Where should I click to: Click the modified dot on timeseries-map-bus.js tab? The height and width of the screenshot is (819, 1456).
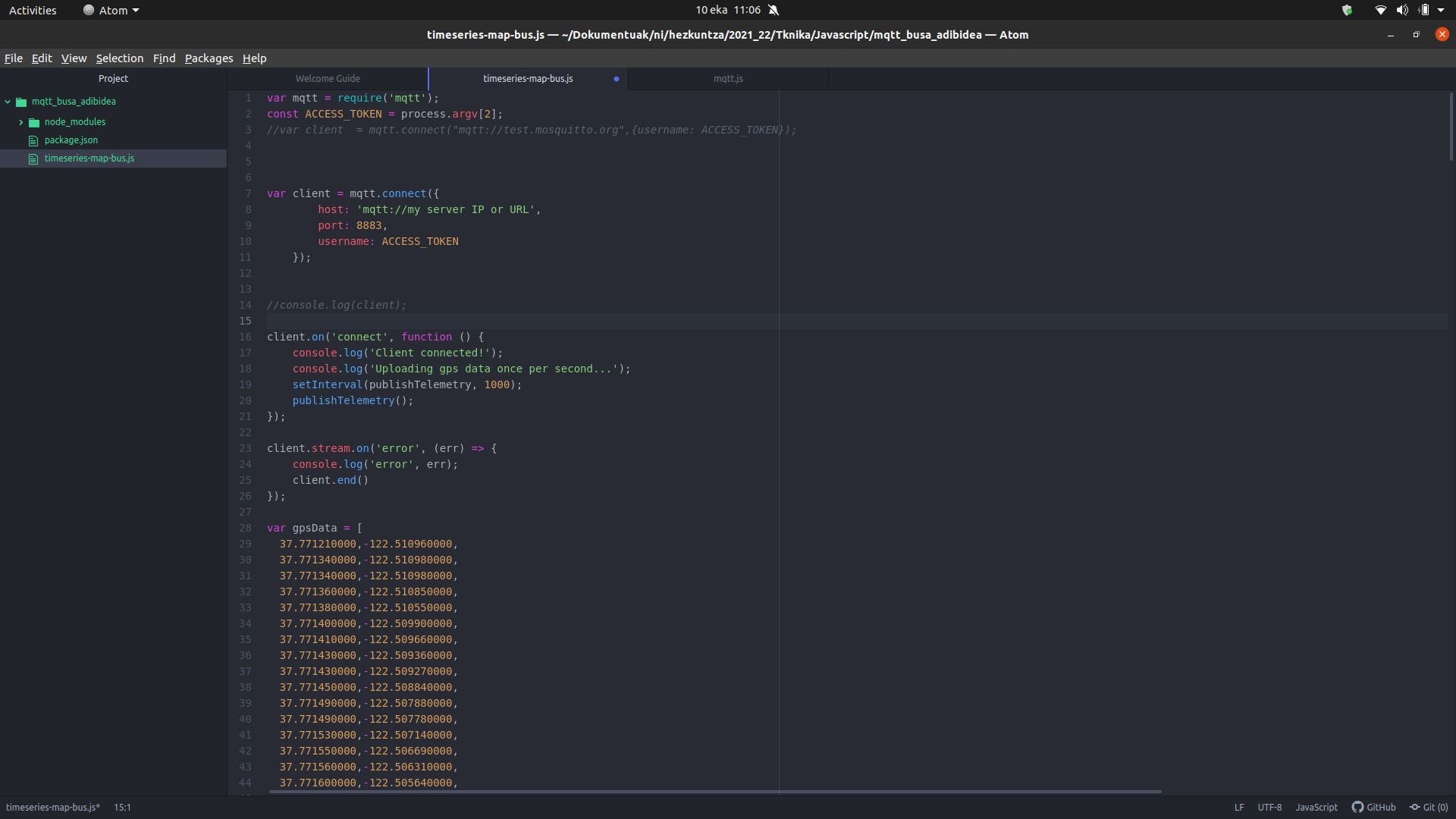[616, 79]
